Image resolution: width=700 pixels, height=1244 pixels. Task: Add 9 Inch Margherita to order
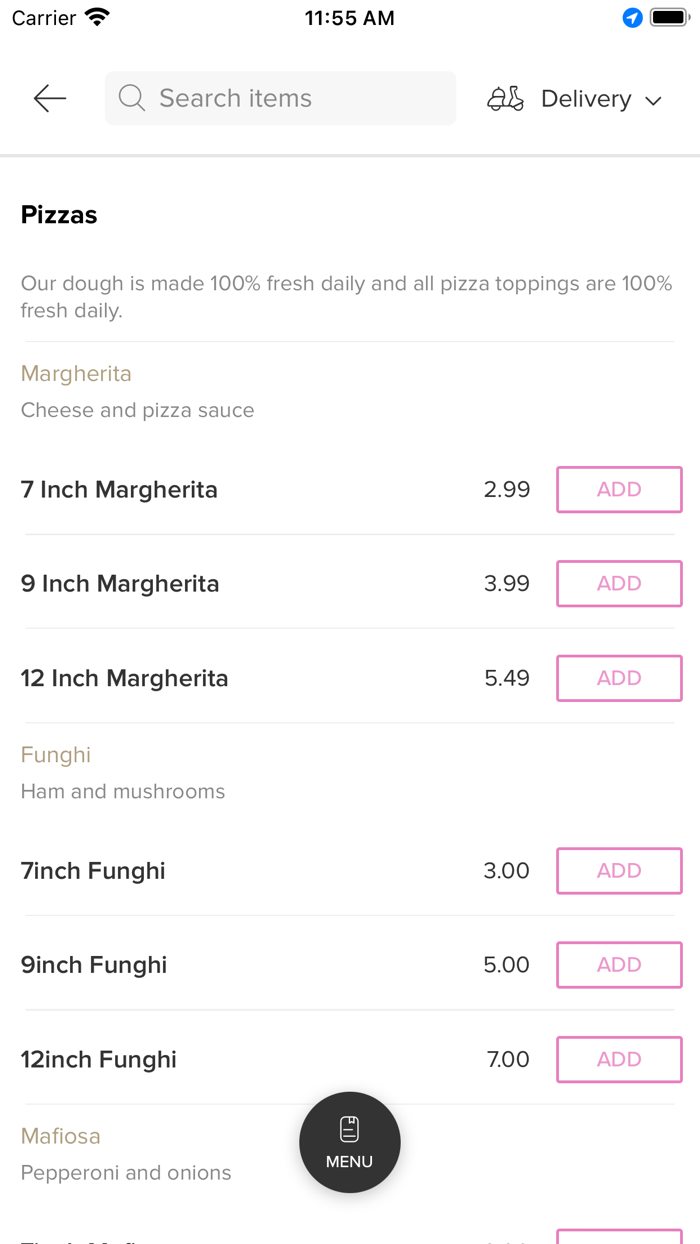coord(619,584)
